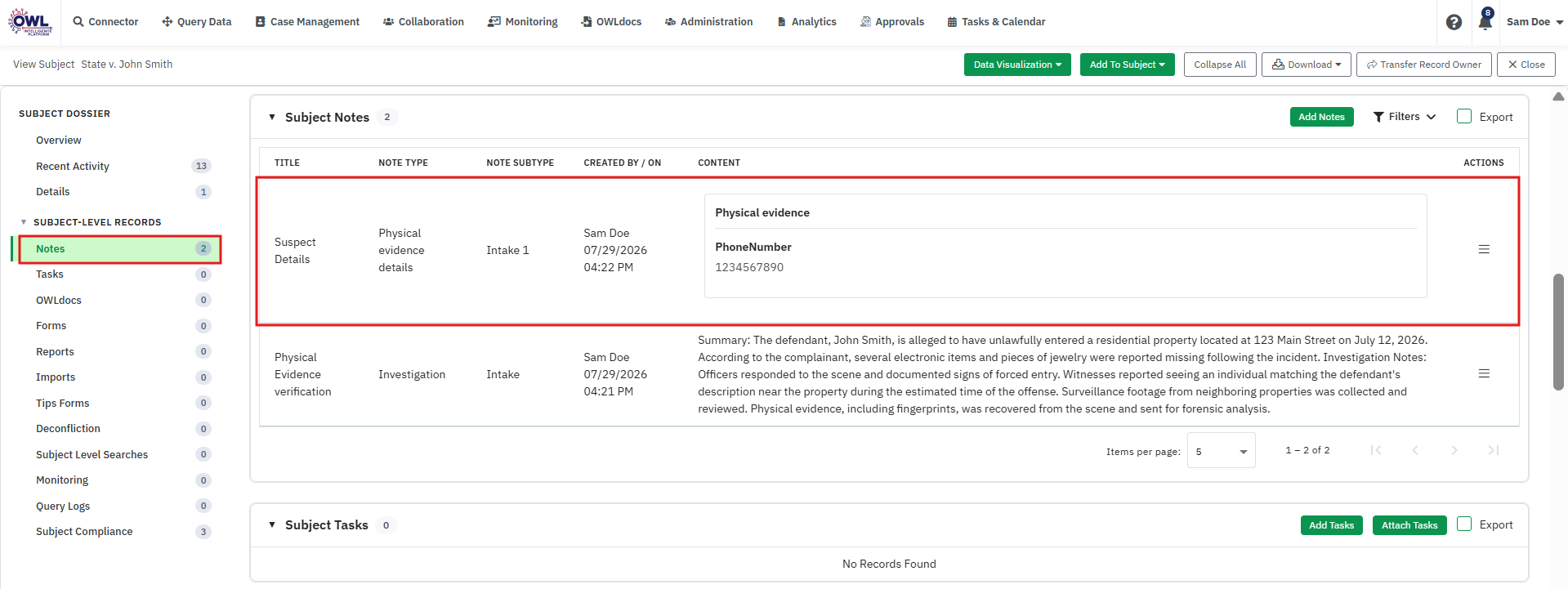Image resolution: width=1568 pixels, height=589 pixels.
Task: Click the Attach Tasks button
Action: (1409, 525)
